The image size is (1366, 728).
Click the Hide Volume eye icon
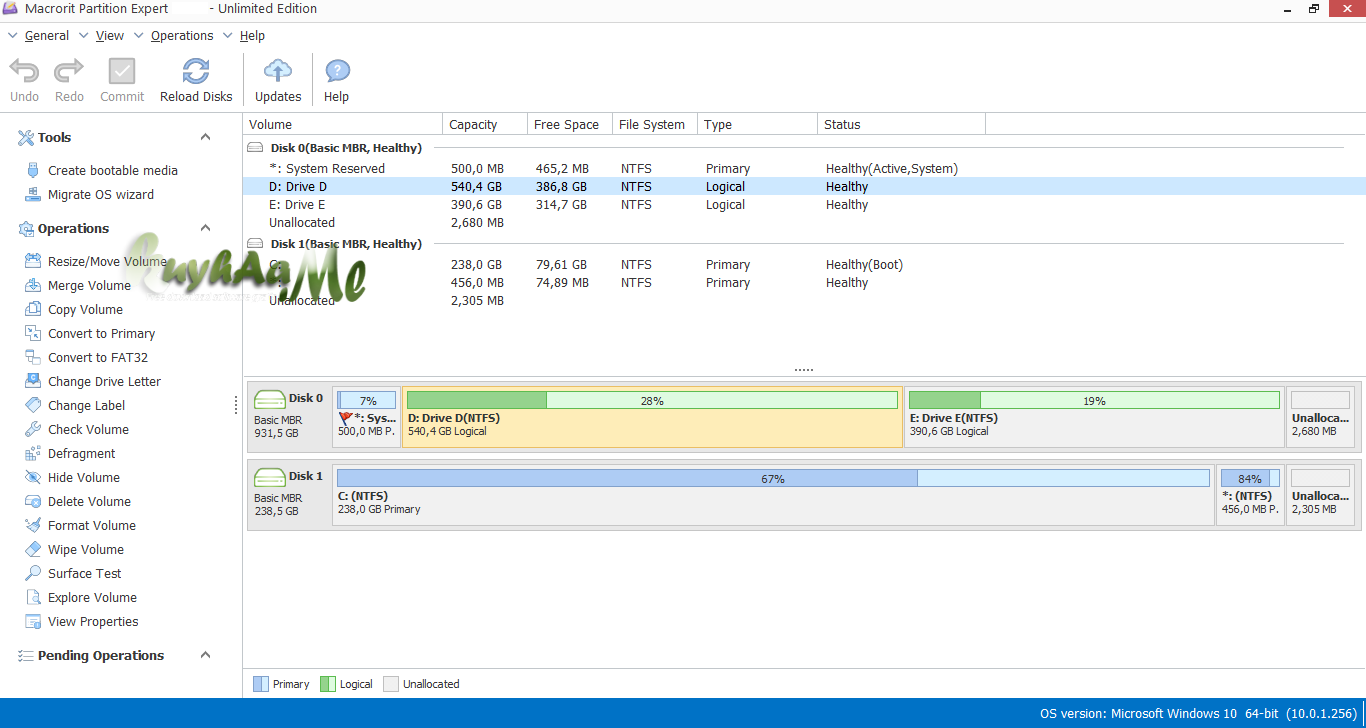click(32, 477)
